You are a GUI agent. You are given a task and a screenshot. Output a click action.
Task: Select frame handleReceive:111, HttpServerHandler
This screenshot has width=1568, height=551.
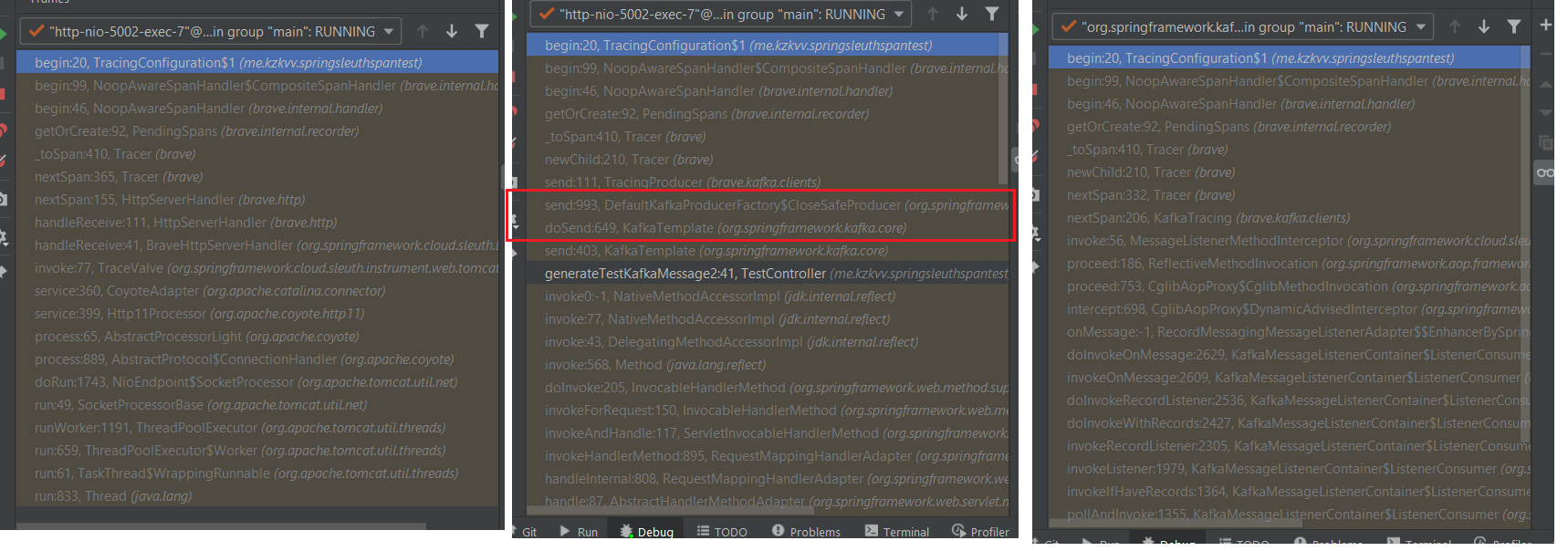(x=257, y=223)
